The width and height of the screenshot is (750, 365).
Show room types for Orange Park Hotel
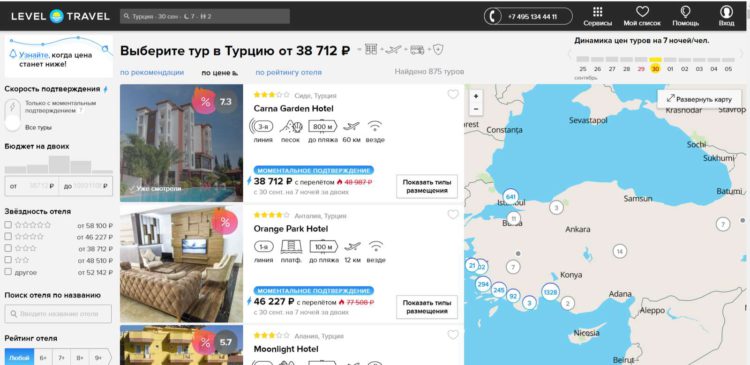click(427, 307)
